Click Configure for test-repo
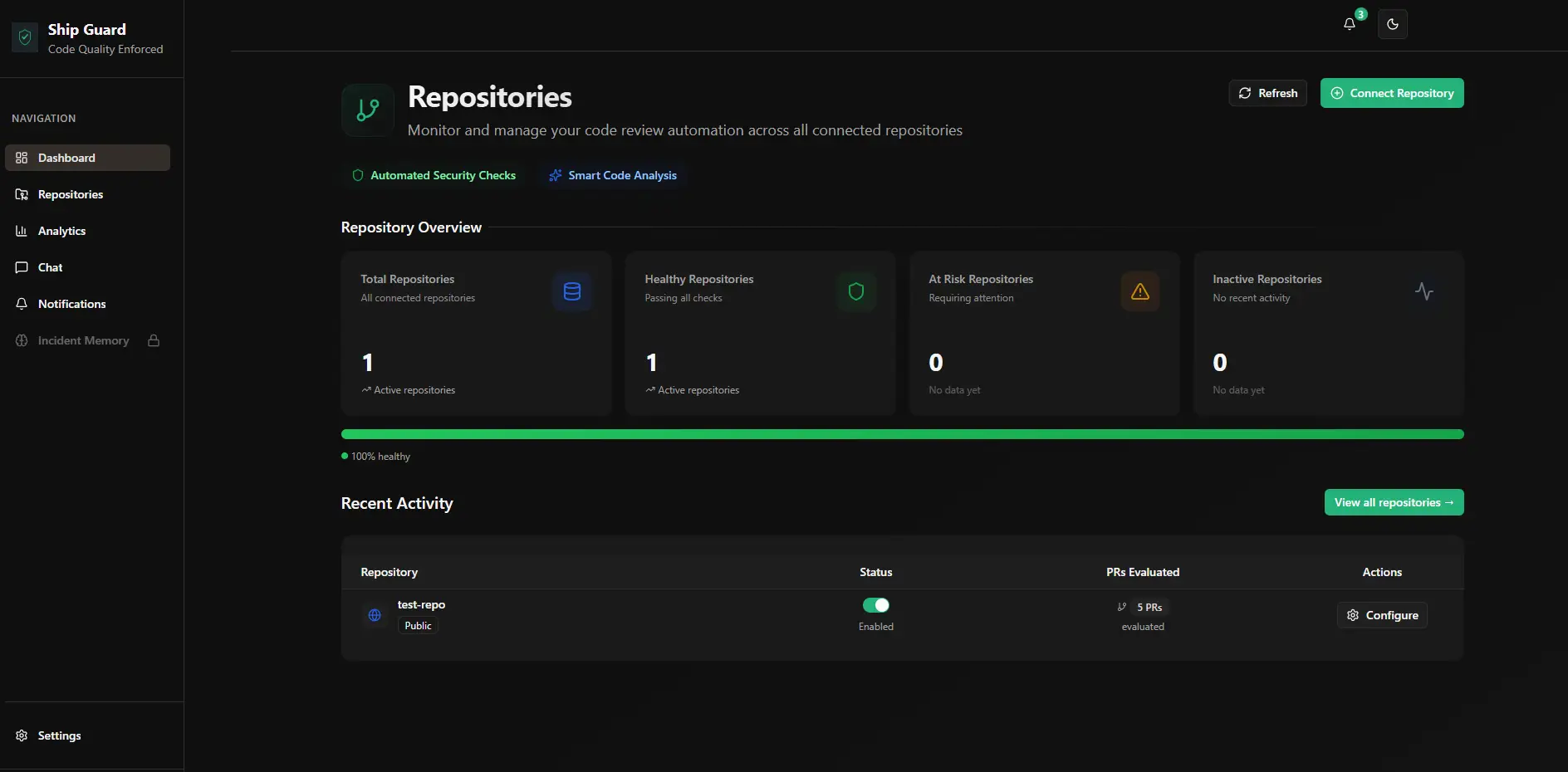This screenshot has width=1568, height=772. click(x=1382, y=614)
